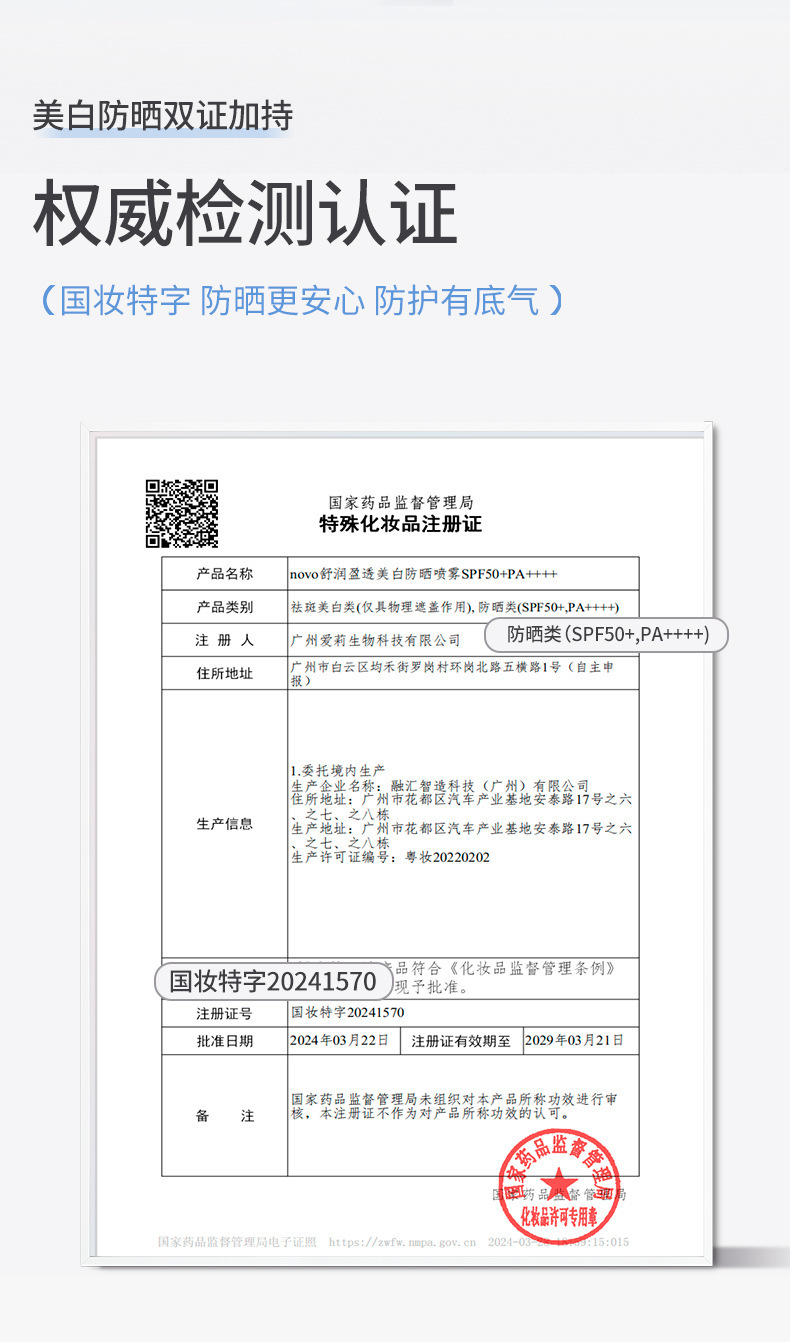Viewport: 790px width, 1342px height.
Task: Select the rounded callout bubble reading 防晒类(SPF50+,PA++++)
Action: pyautogui.click(x=607, y=634)
